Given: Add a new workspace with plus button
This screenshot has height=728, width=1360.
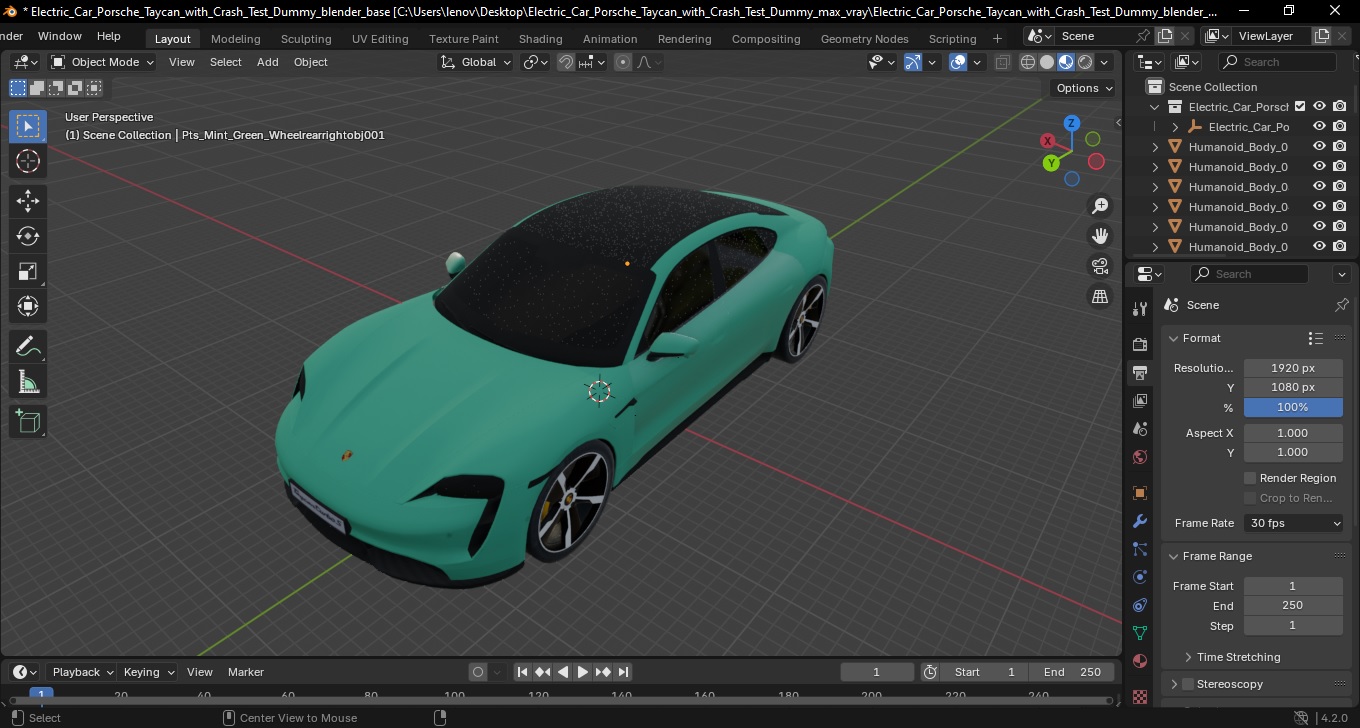Looking at the screenshot, I should click(x=997, y=39).
